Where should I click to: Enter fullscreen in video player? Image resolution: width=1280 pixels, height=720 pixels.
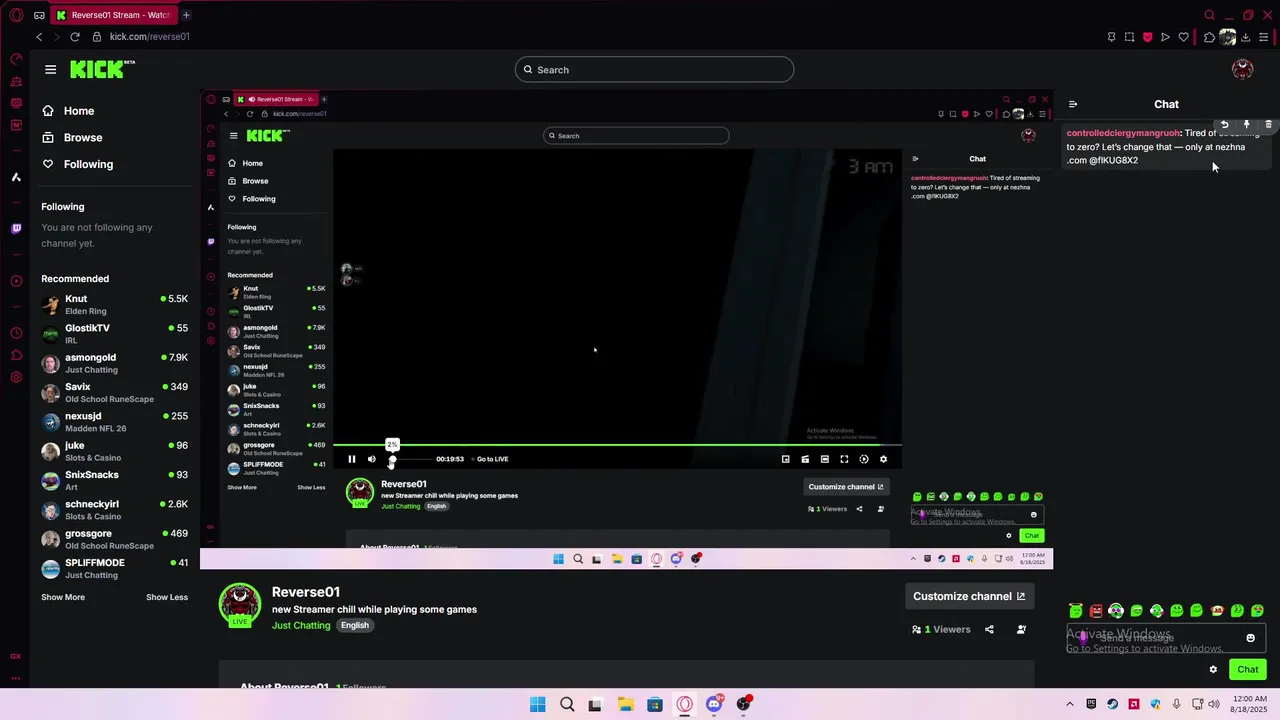(x=844, y=459)
